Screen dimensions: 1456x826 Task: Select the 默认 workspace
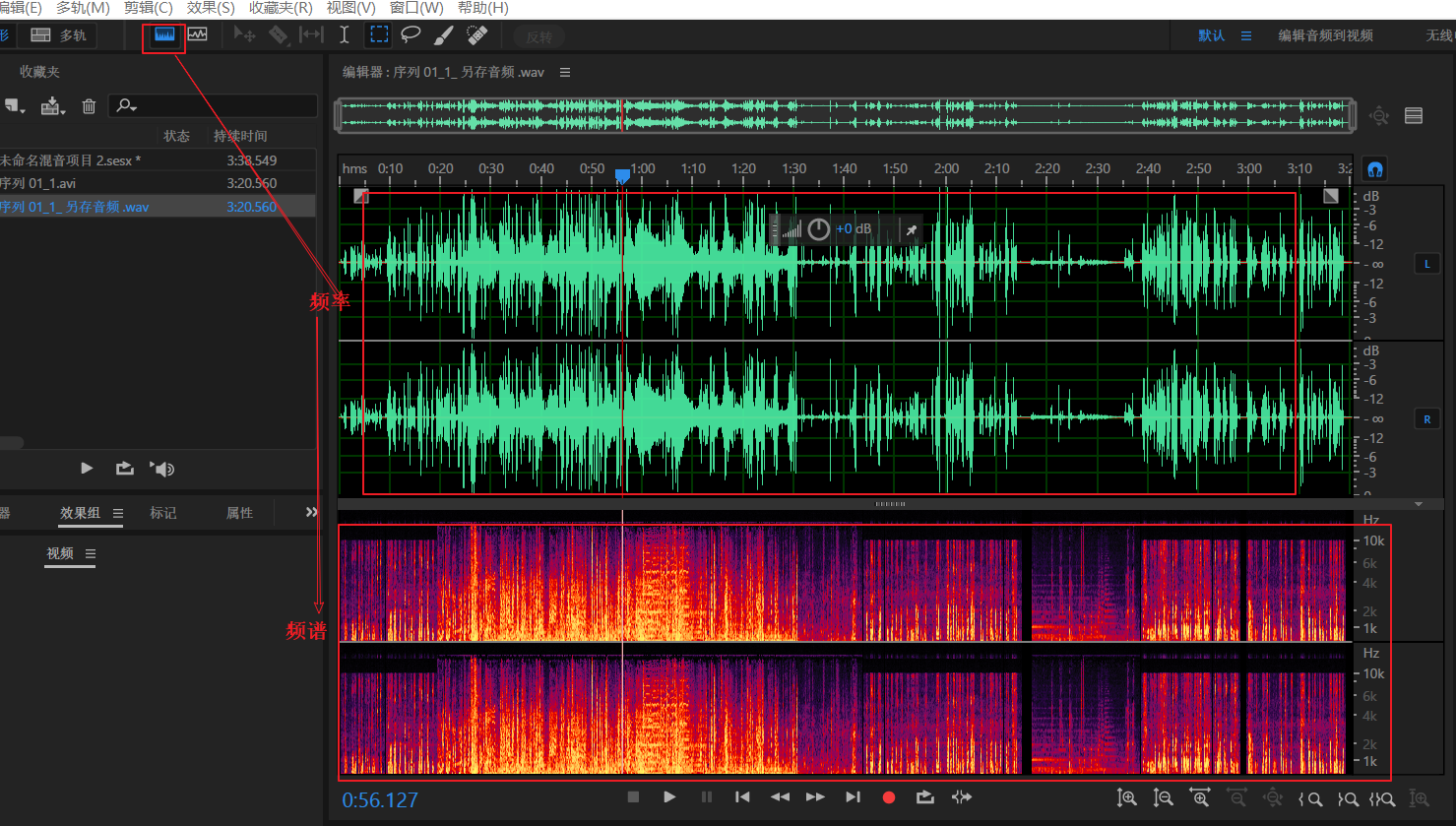pos(1212,35)
